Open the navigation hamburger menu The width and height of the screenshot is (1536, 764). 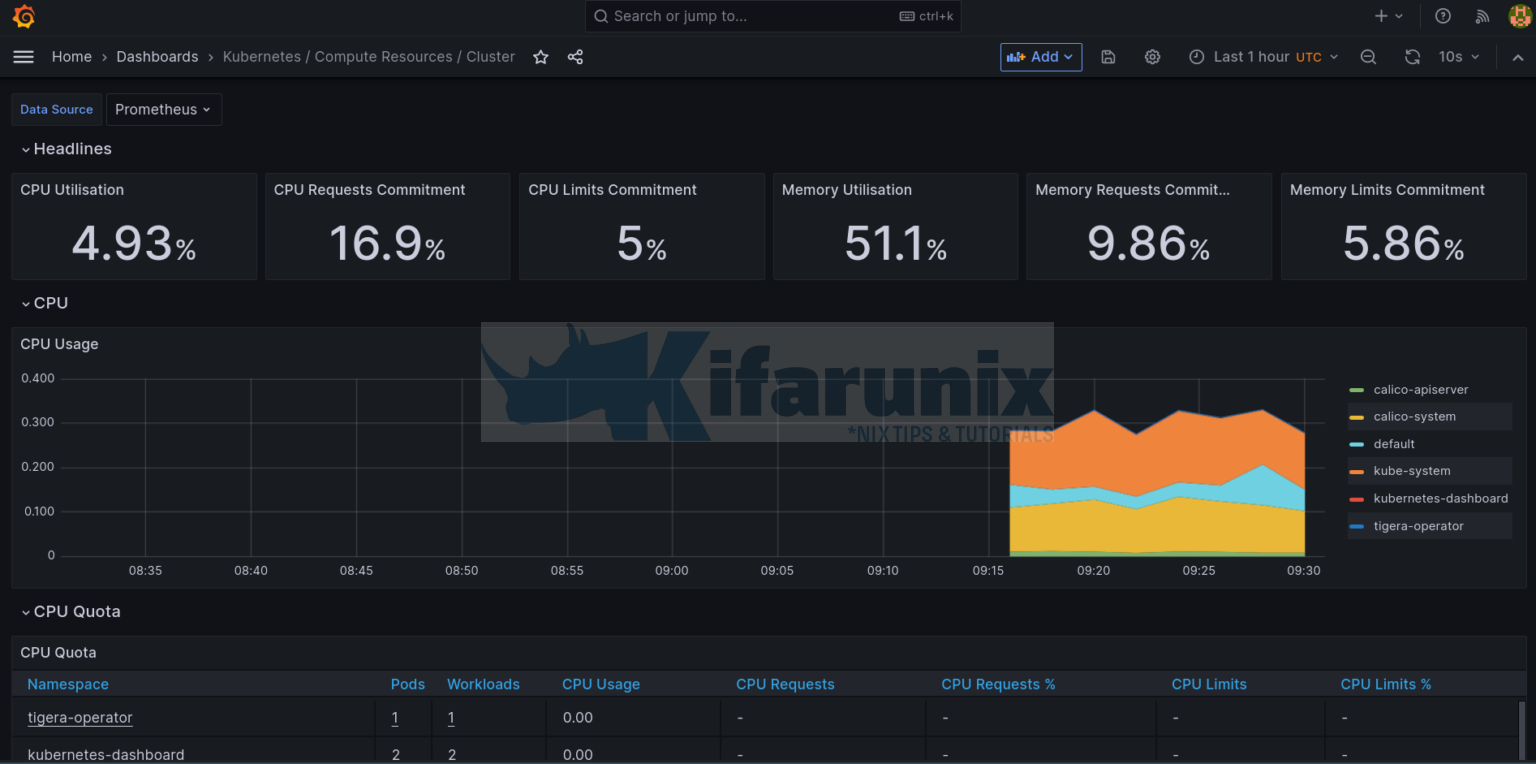click(23, 56)
